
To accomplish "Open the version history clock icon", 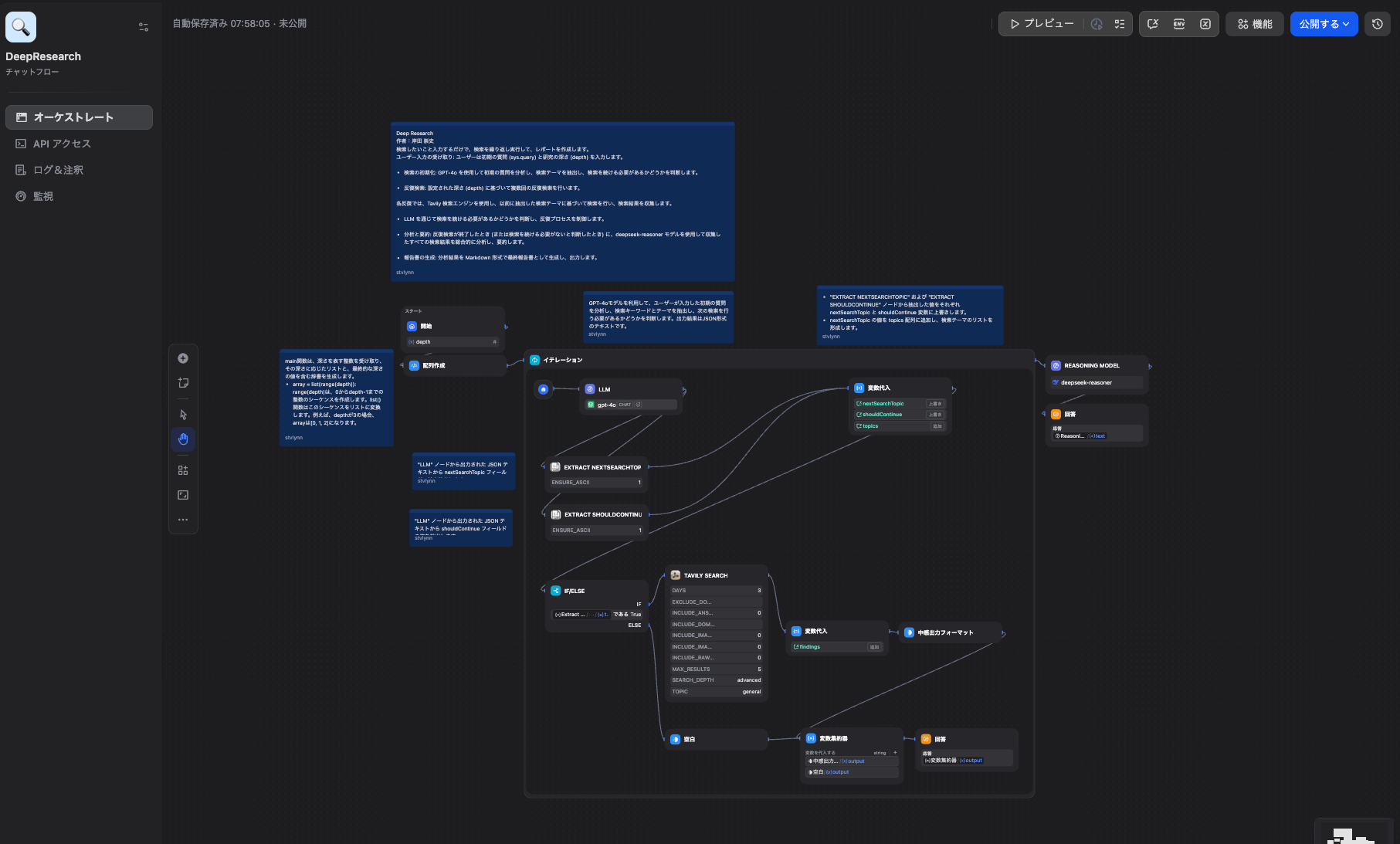I will (x=1377, y=24).
